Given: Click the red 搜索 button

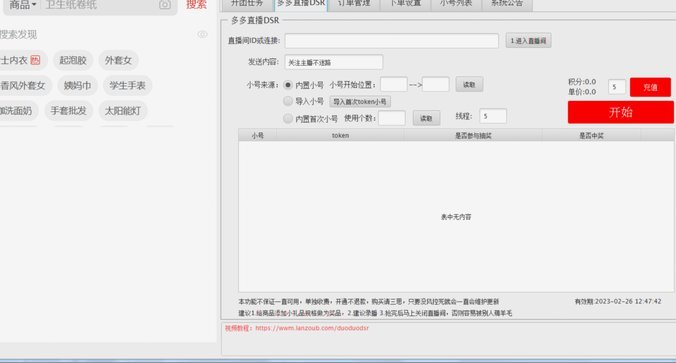Looking at the screenshot, I should (197, 4).
